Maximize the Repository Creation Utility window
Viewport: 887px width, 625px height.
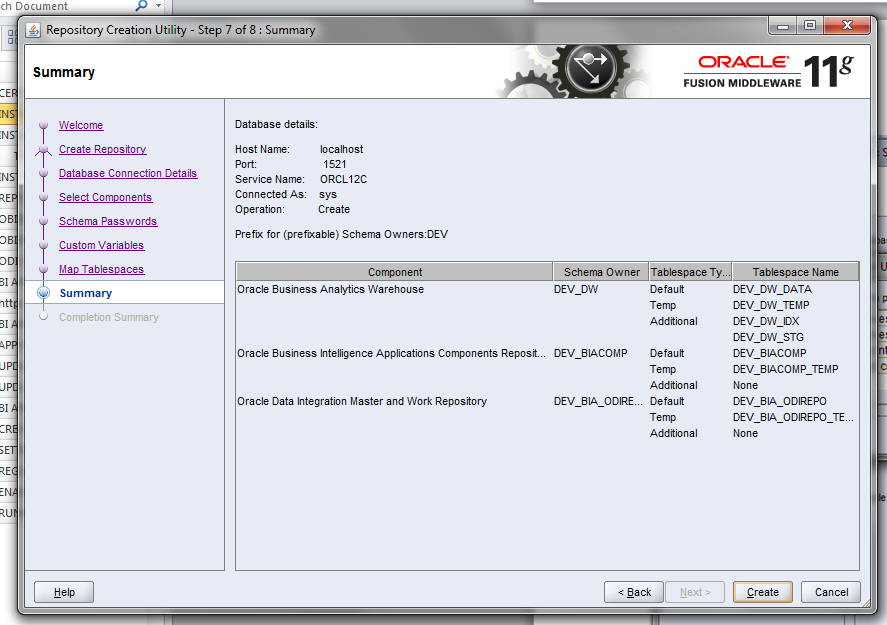pyautogui.click(x=810, y=26)
